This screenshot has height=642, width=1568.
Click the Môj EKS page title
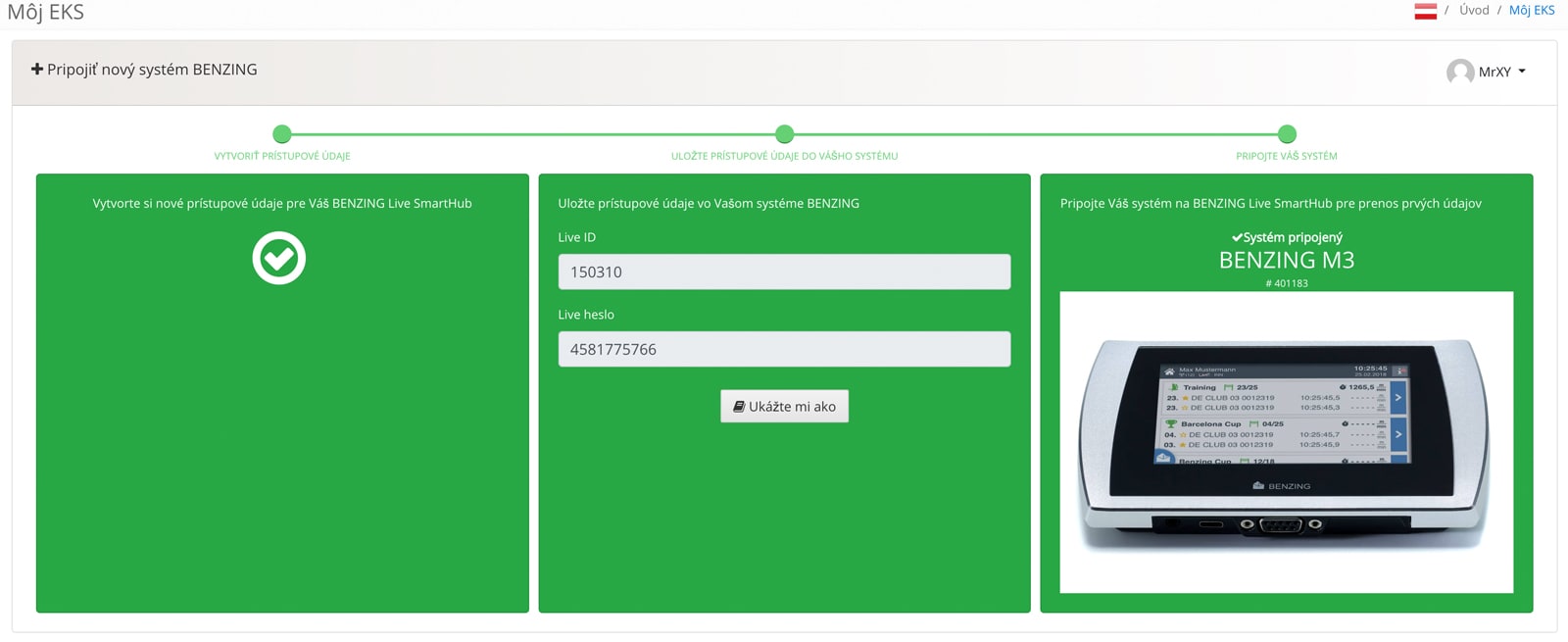pos(46,13)
